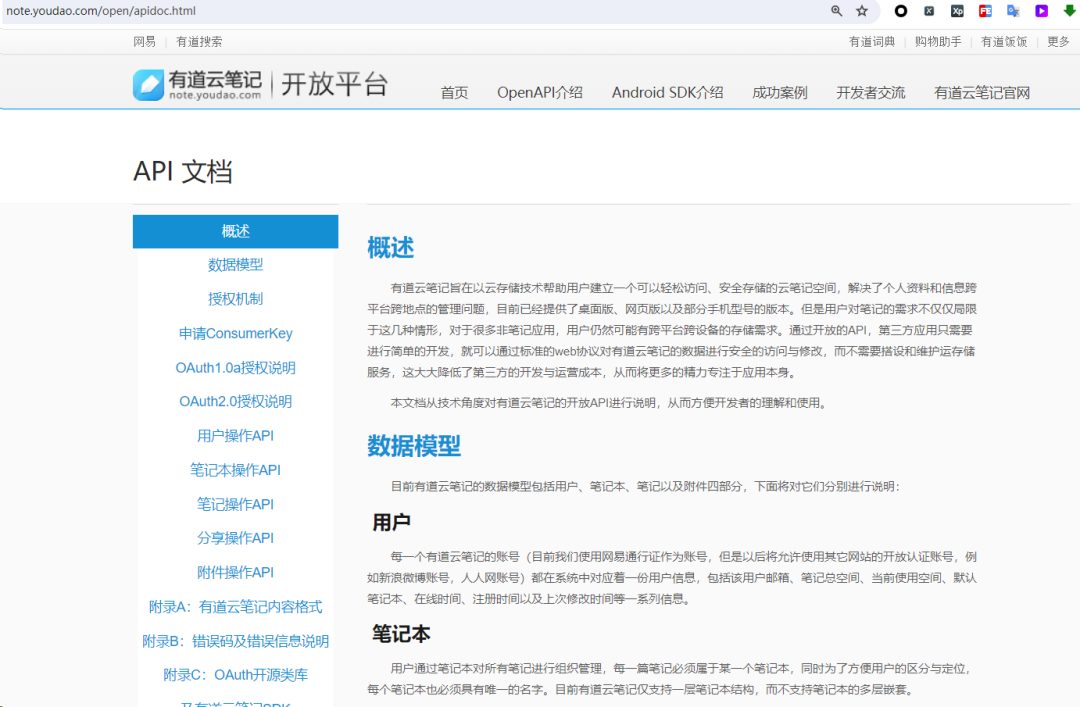1080x707 pixels.
Task: Open the green download arrow extension
Action: (1070, 10)
